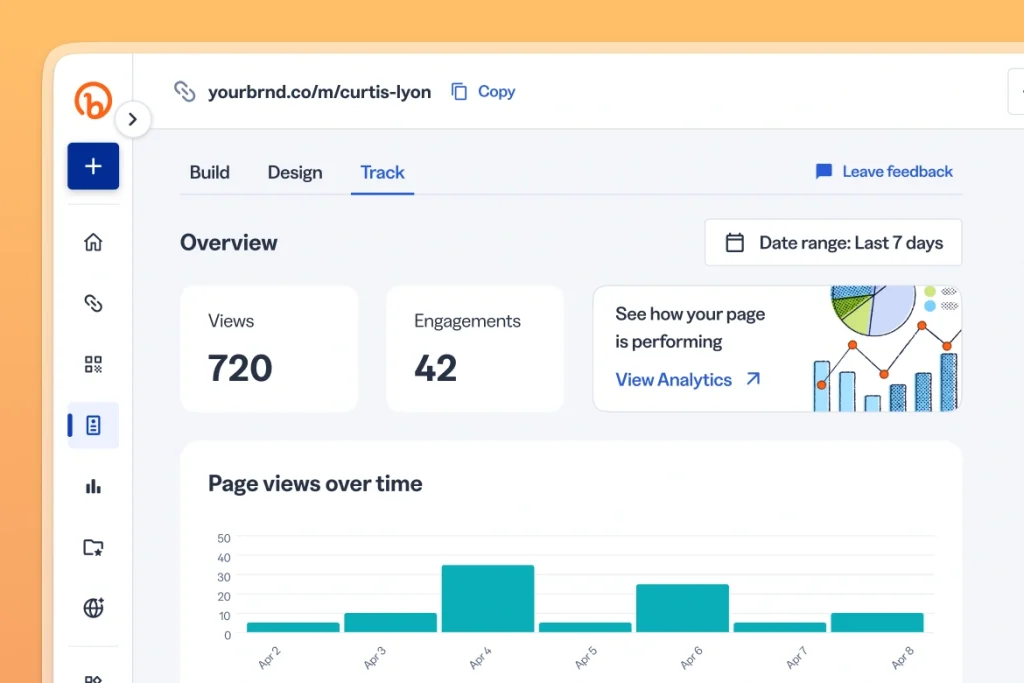Screen dimensions: 1024x683
Task: Click the tall Apr 4 chart bar
Action: pyautogui.click(x=488, y=598)
